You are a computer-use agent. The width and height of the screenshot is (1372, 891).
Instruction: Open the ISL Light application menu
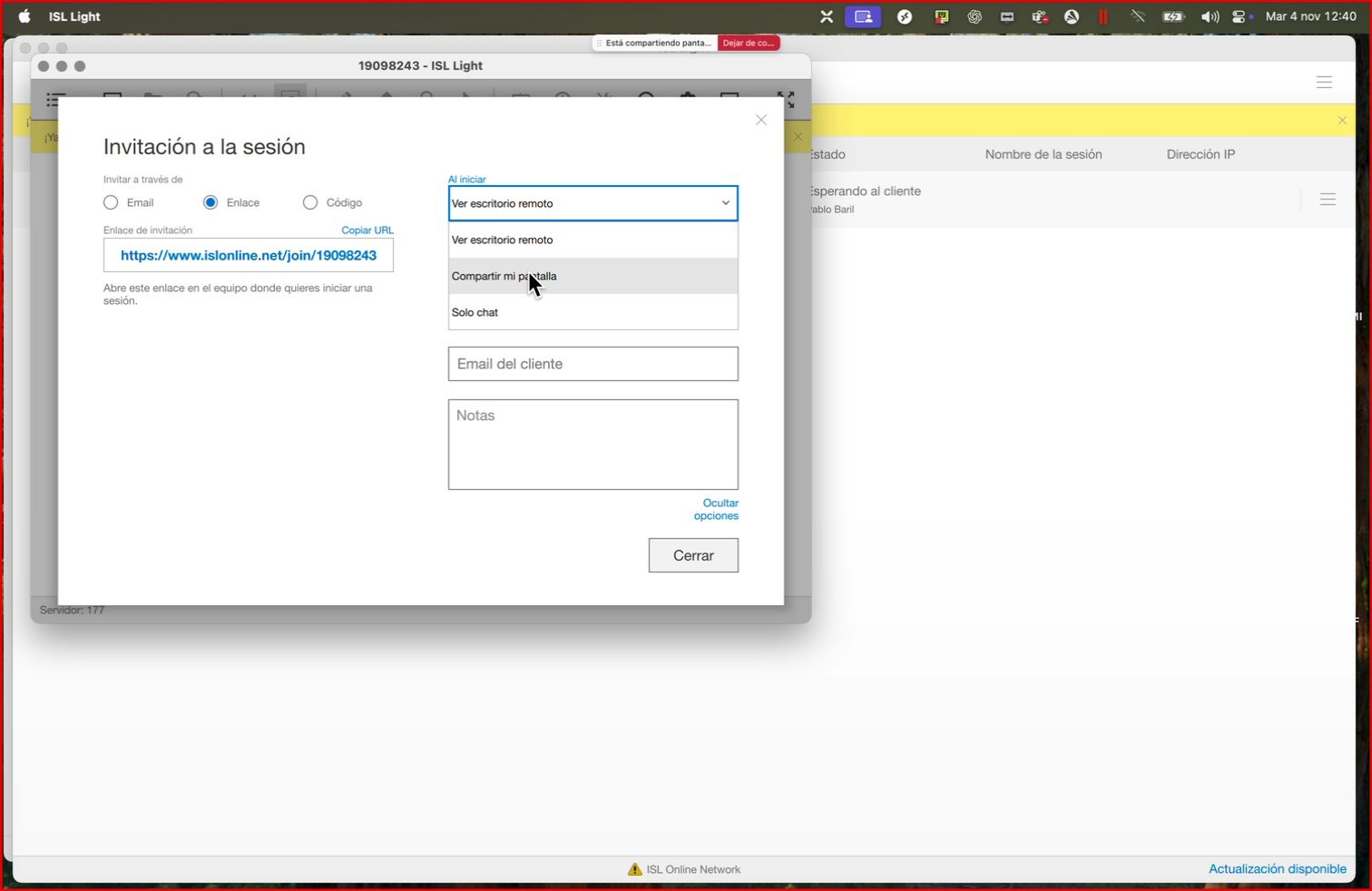point(74,16)
